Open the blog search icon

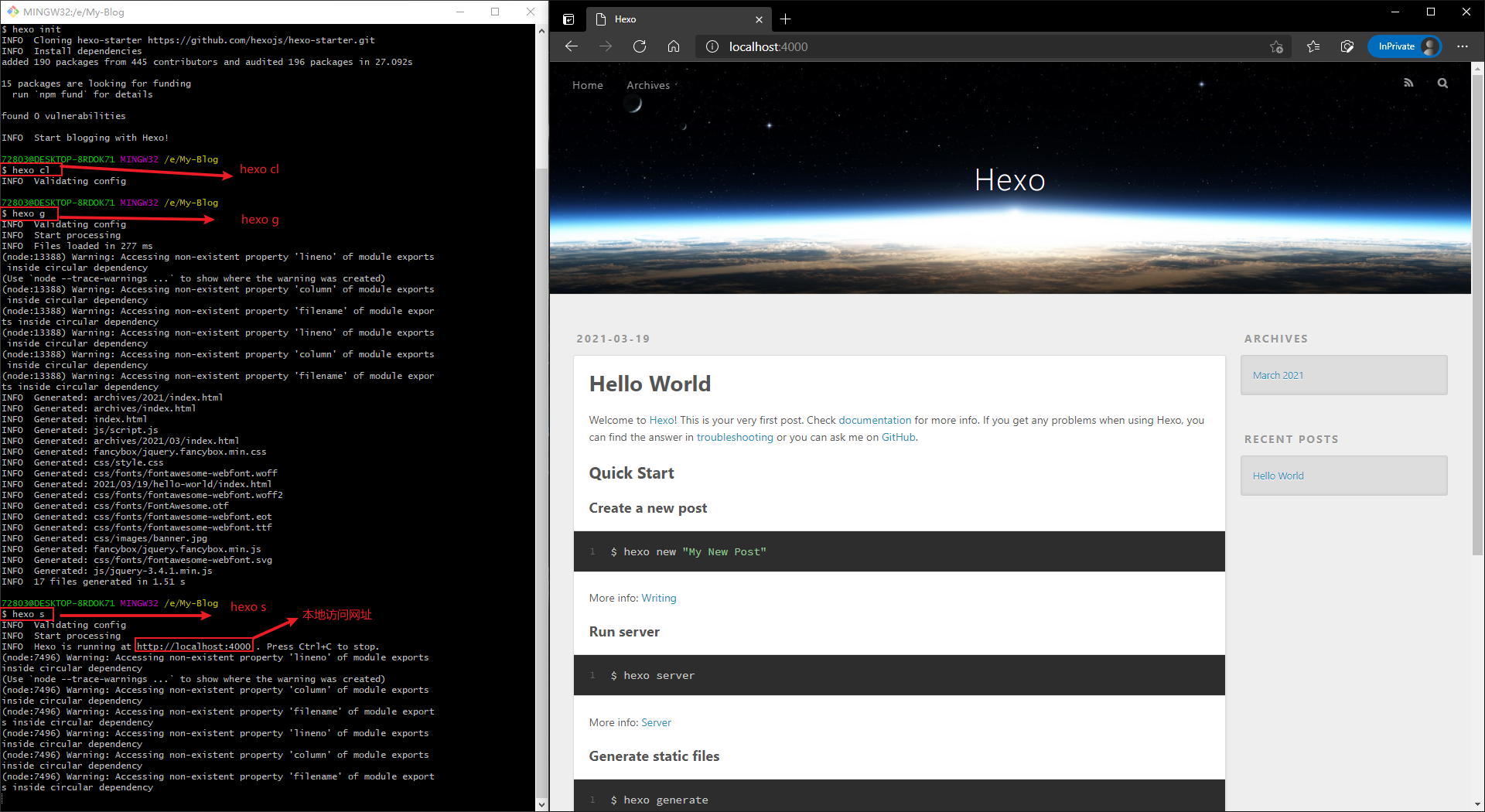point(1442,83)
